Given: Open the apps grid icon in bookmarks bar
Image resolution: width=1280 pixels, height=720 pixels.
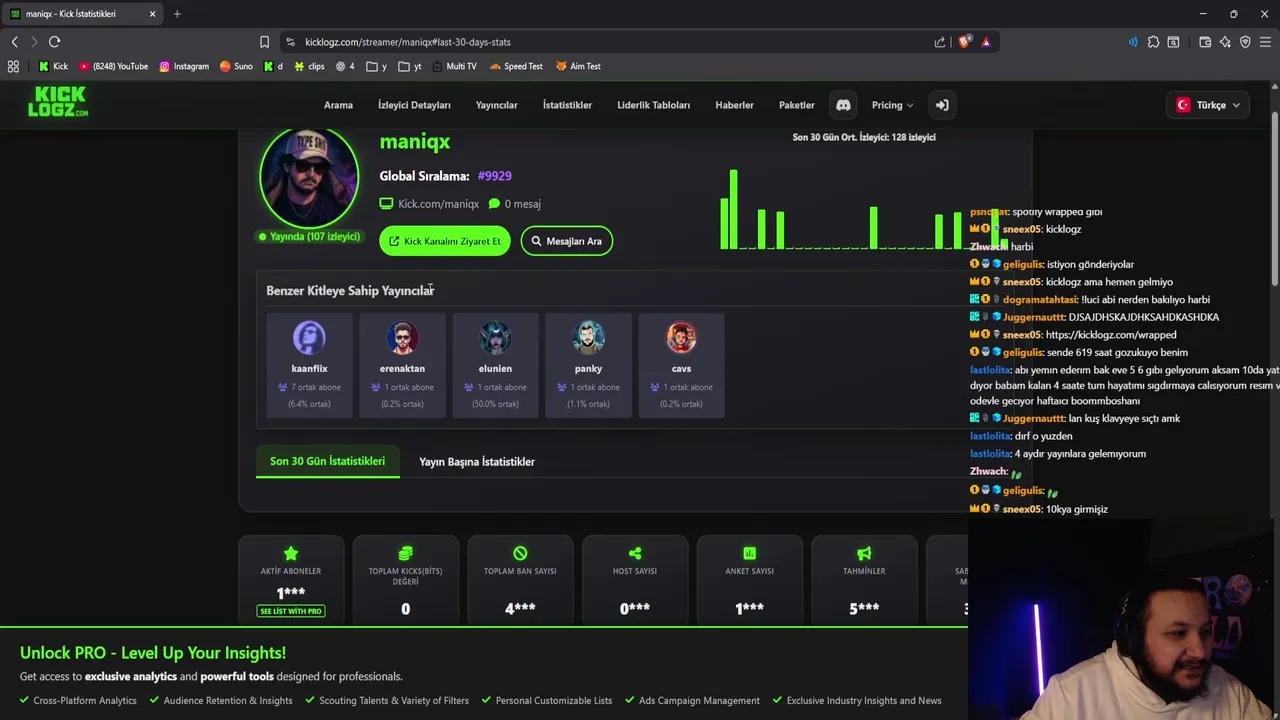Looking at the screenshot, I should 13,66.
